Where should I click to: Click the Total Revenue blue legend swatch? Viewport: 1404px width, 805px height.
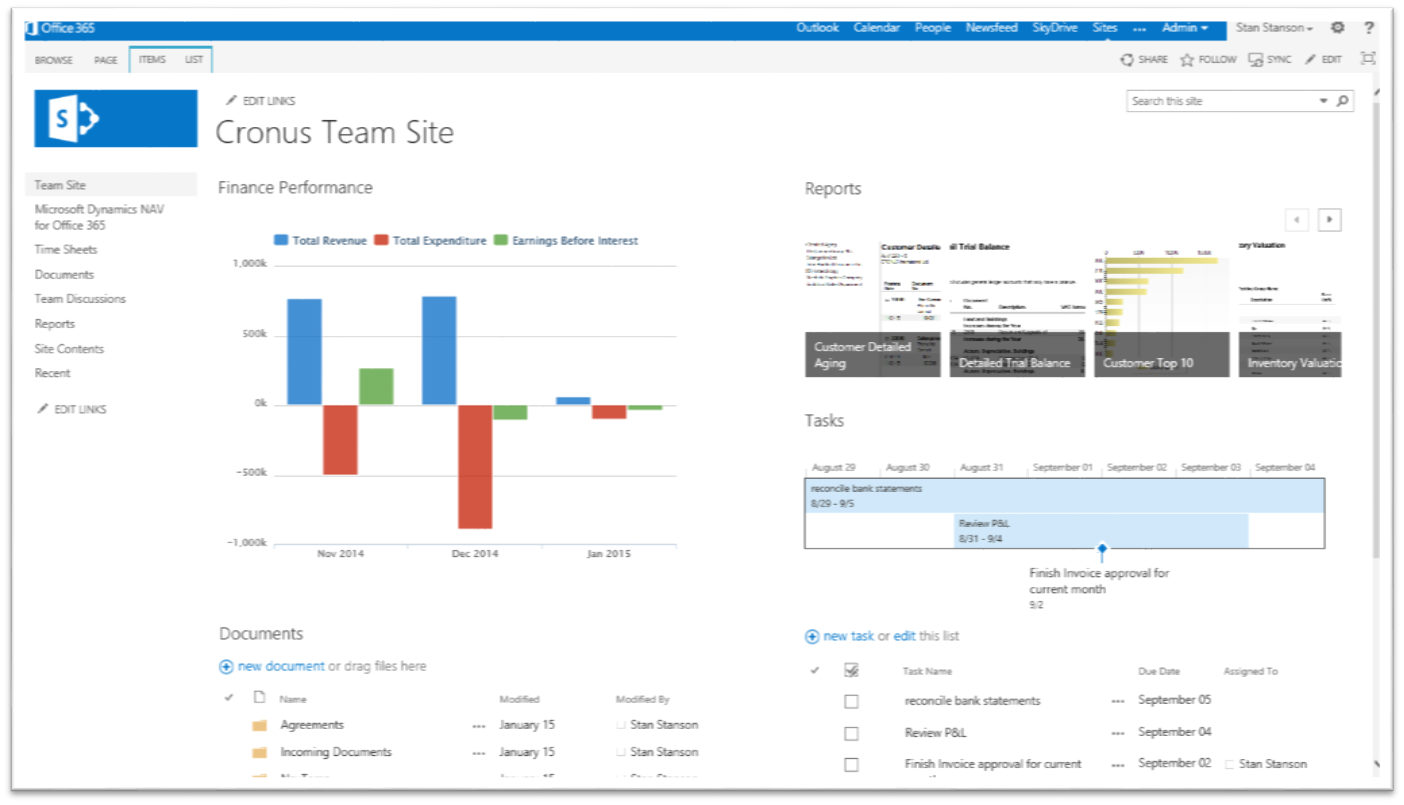pyautogui.click(x=281, y=241)
